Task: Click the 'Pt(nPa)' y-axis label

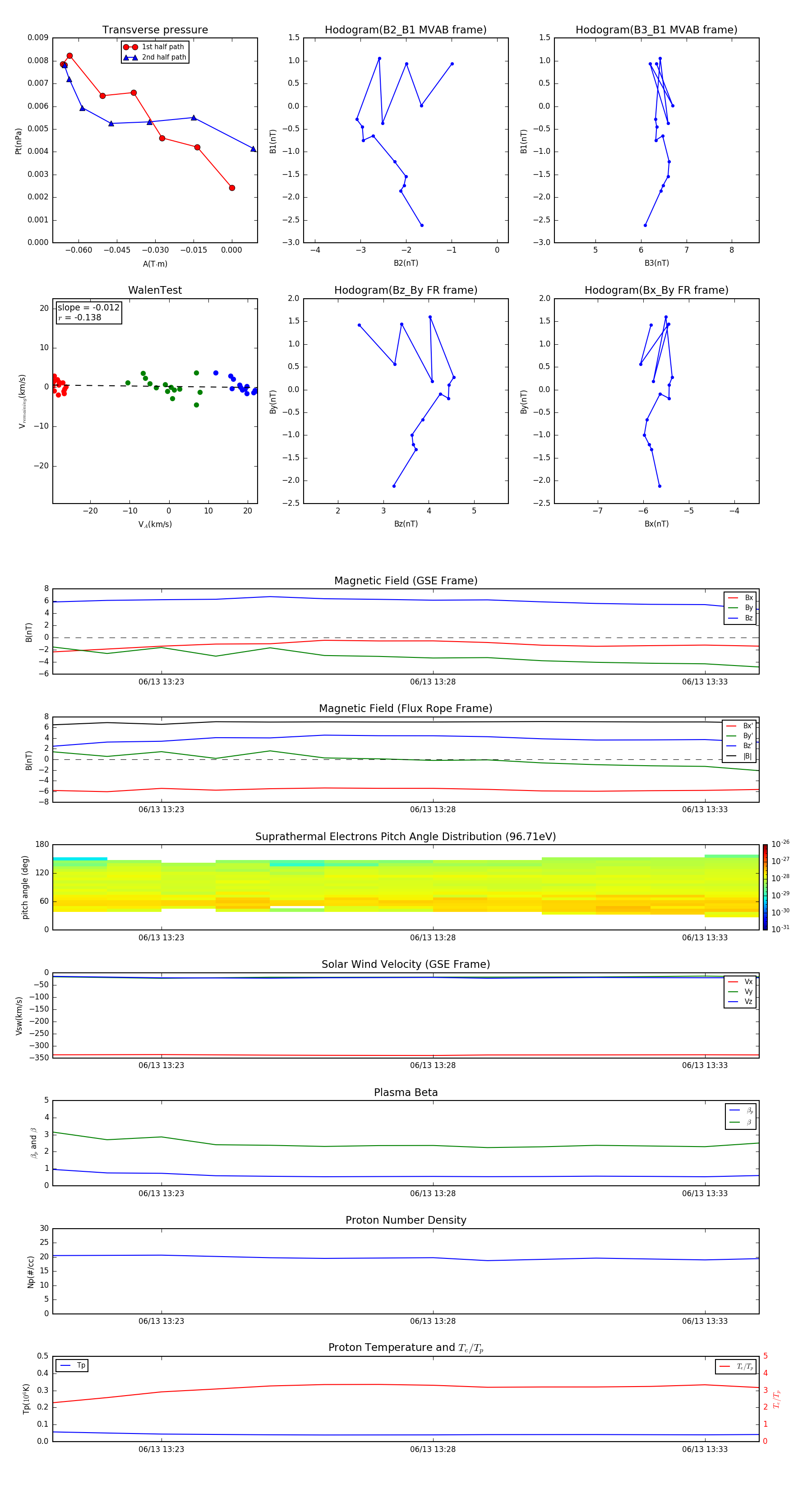Action: (x=18, y=140)
